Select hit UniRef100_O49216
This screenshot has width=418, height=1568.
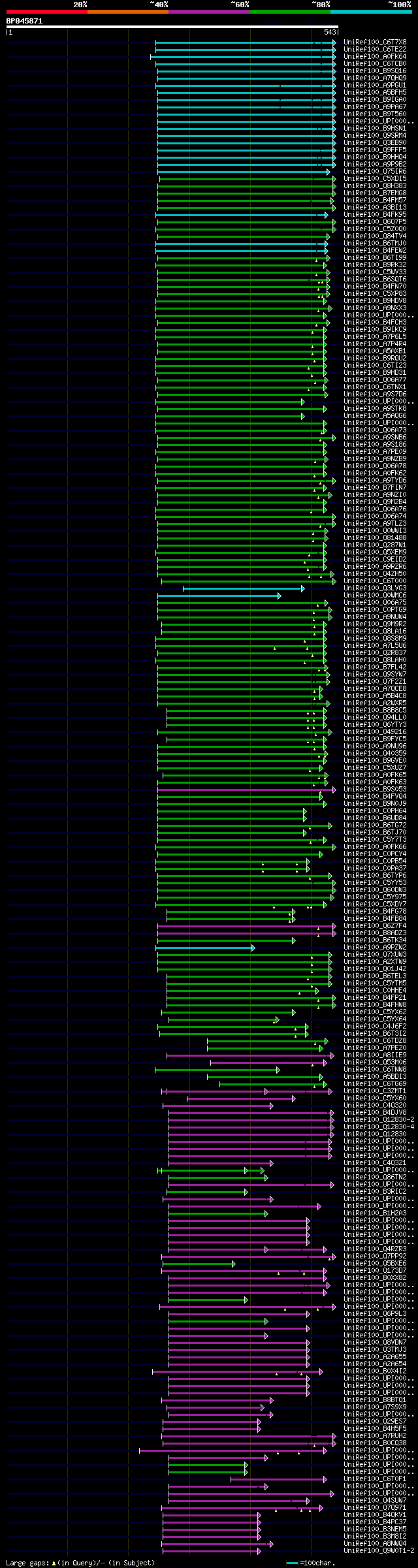pyautogui.click(x=375, y=731)
